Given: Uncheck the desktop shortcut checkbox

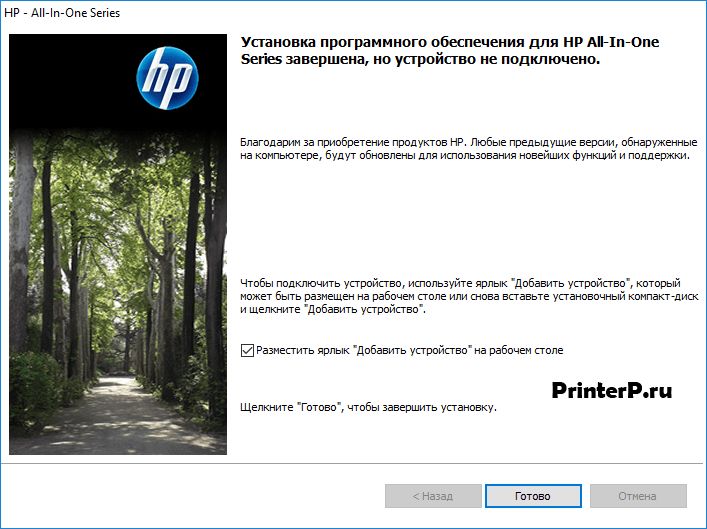Looking at the screenshot, I should click(x=247, y=350).
